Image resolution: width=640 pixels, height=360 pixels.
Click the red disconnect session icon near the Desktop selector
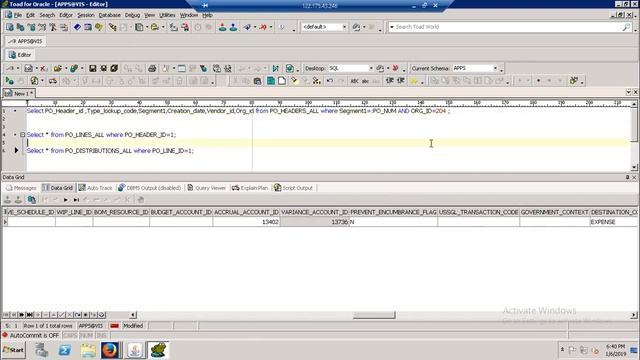pyautogui.click(x=395, y=69)
